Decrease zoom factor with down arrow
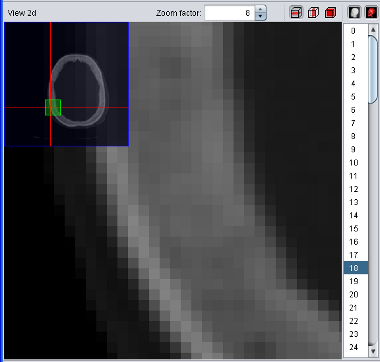The image size is (380, 362). coord(261,17)
